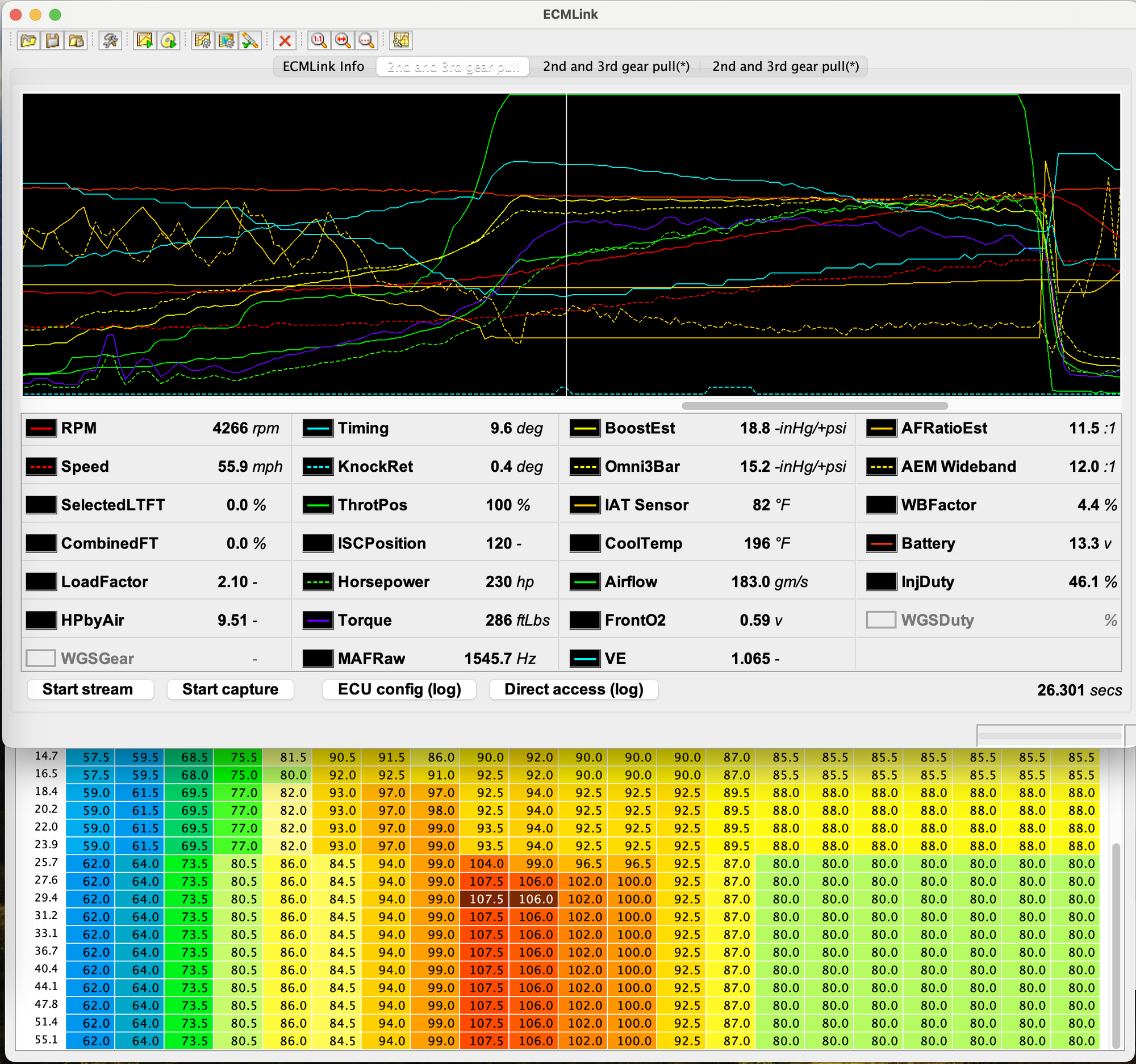Open the colored table settings gear icon
The width and height of the screenshot is (1136, 1064).
(x=227, y=40)
